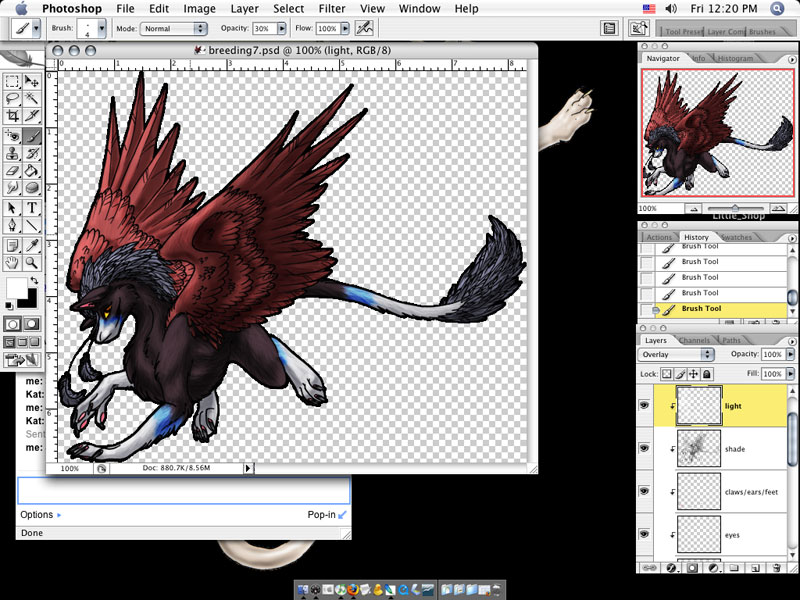Click the Navigator zoom slider
Viewport: 800px width, 600px height.
(735, 208)
